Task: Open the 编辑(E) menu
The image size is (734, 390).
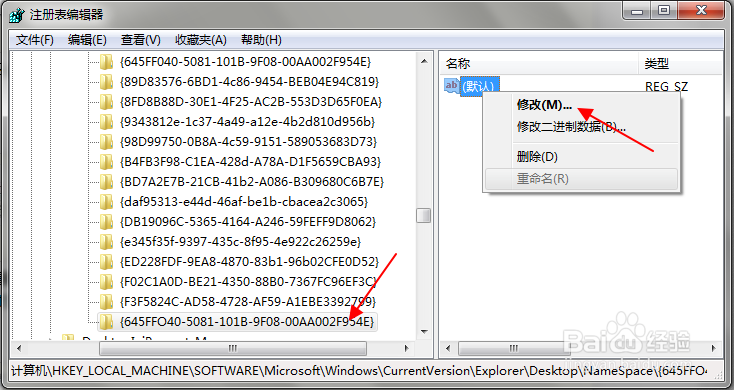Action: click(87, 40)
